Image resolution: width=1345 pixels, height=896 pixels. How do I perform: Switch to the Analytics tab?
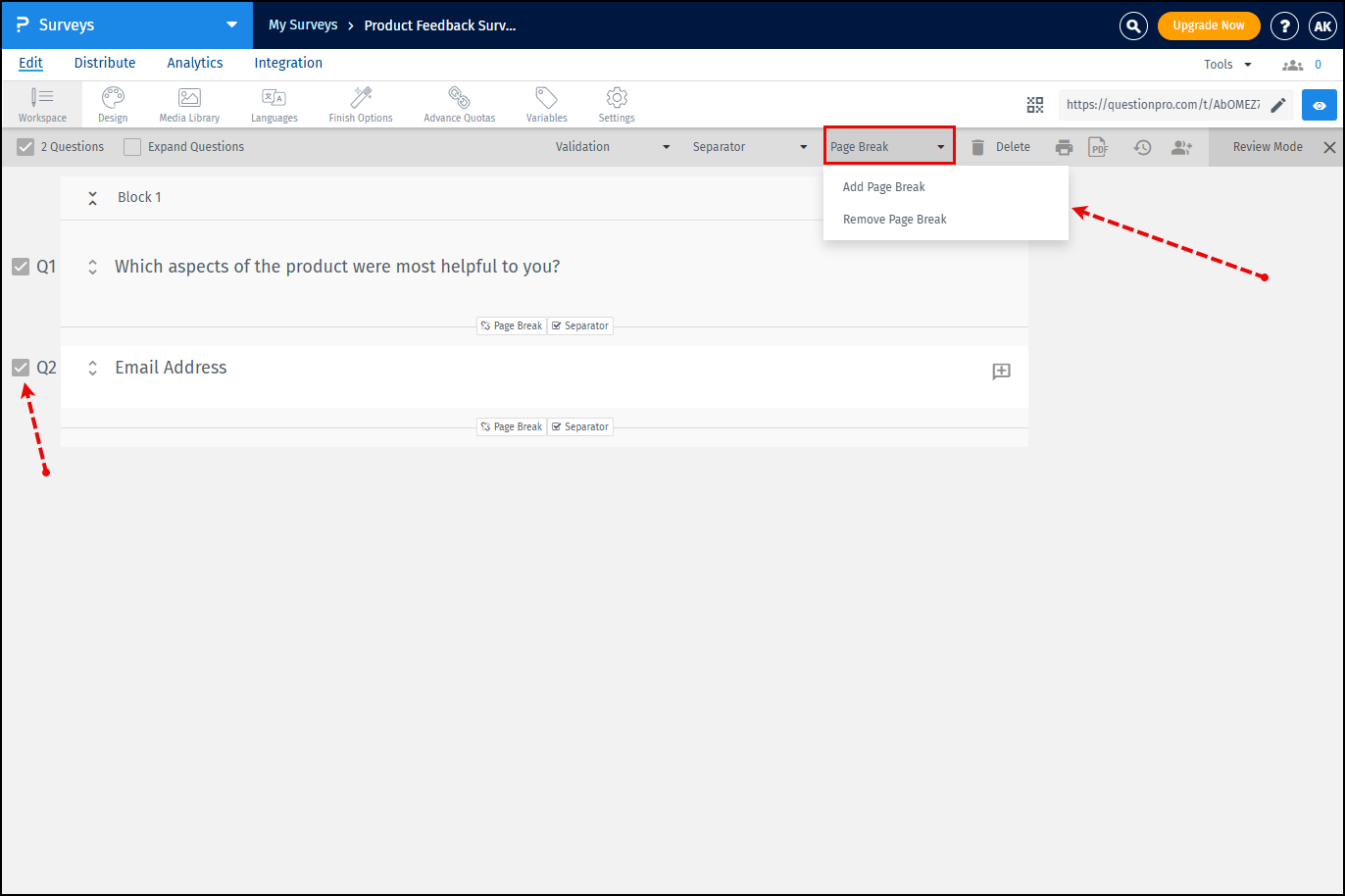pos(195,63)
